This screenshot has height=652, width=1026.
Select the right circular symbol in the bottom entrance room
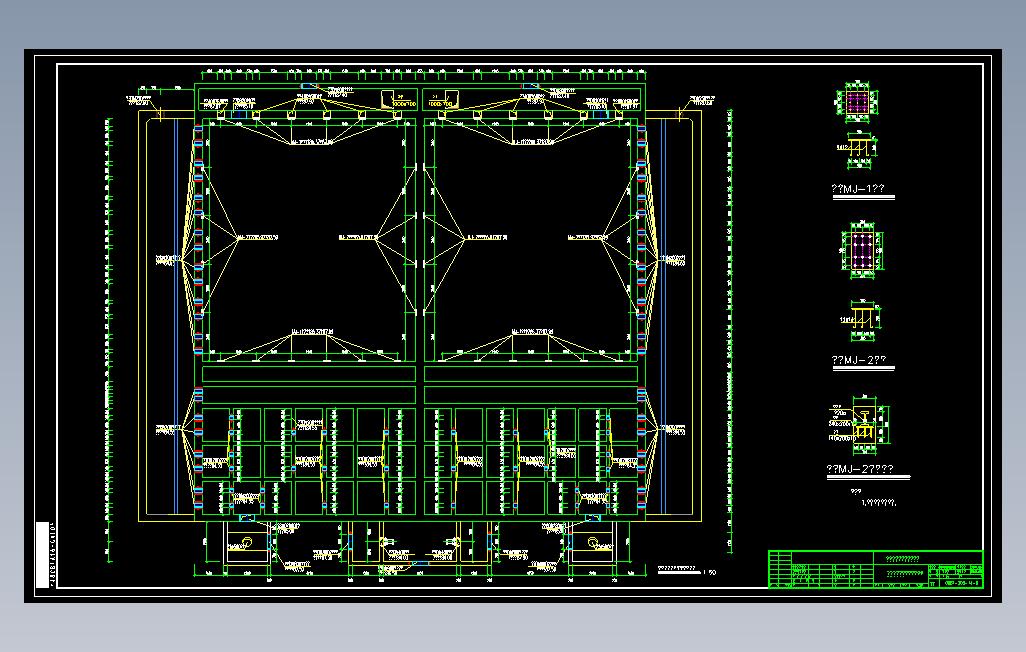click(x=592, y=542)
